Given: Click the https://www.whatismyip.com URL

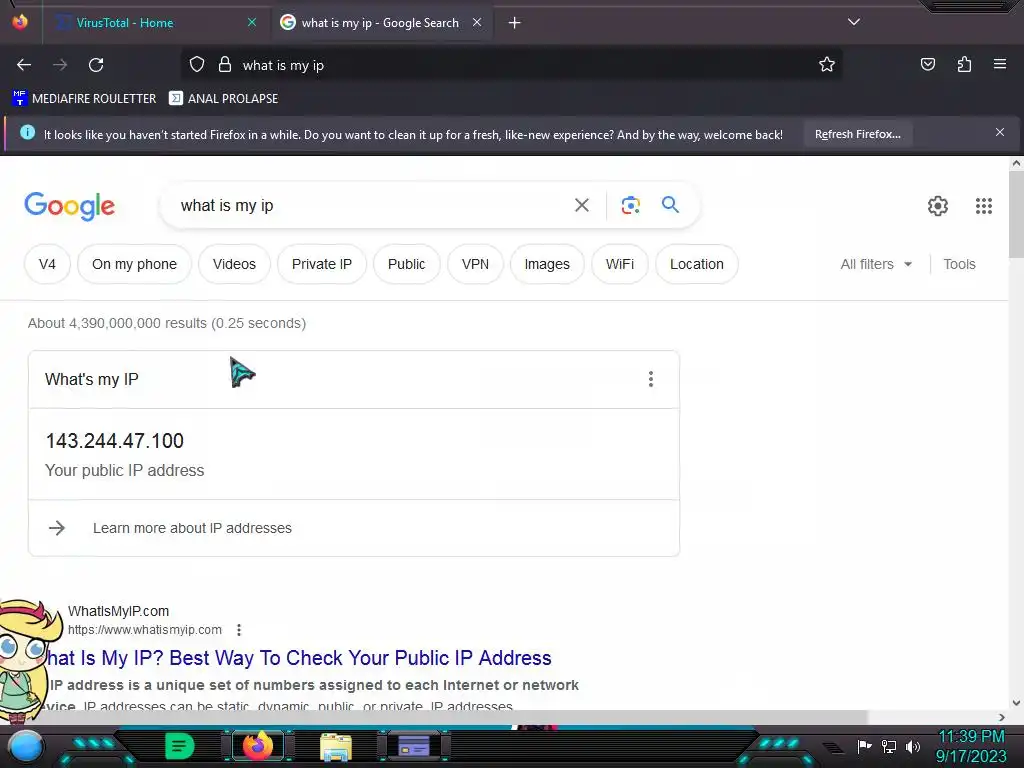Looking at the screenshot, I should click(145, 630).
